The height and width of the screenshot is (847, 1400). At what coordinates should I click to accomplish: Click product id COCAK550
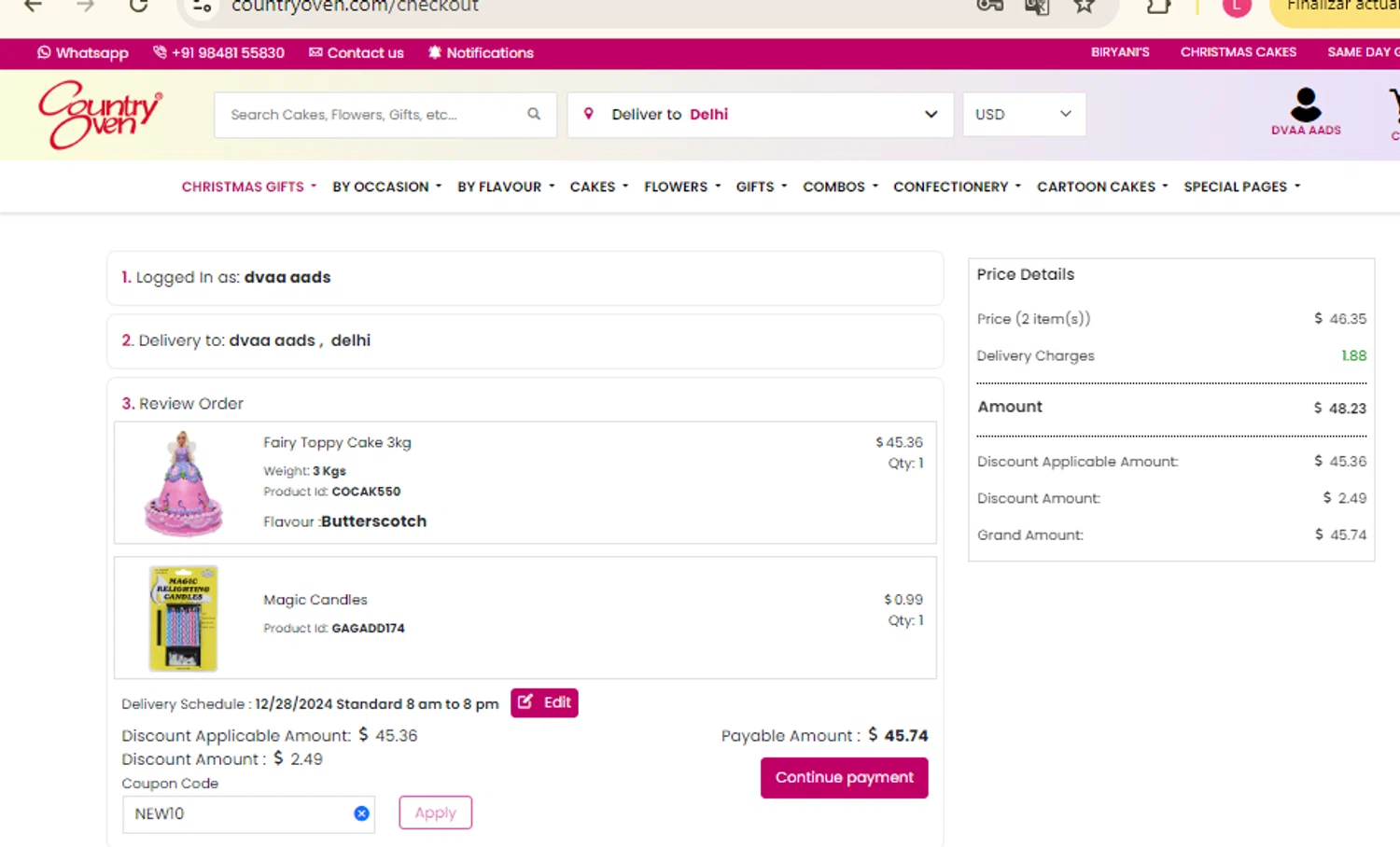pyautogui.click(x=366, y=492)
